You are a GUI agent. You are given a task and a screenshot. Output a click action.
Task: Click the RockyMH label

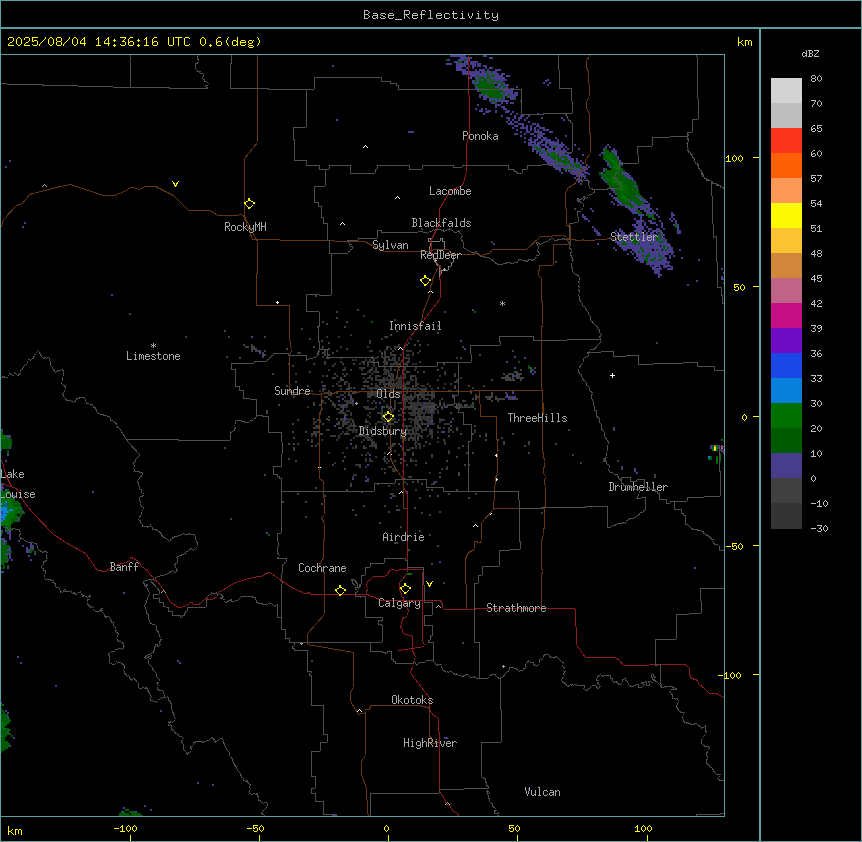[x=245, y=227]
